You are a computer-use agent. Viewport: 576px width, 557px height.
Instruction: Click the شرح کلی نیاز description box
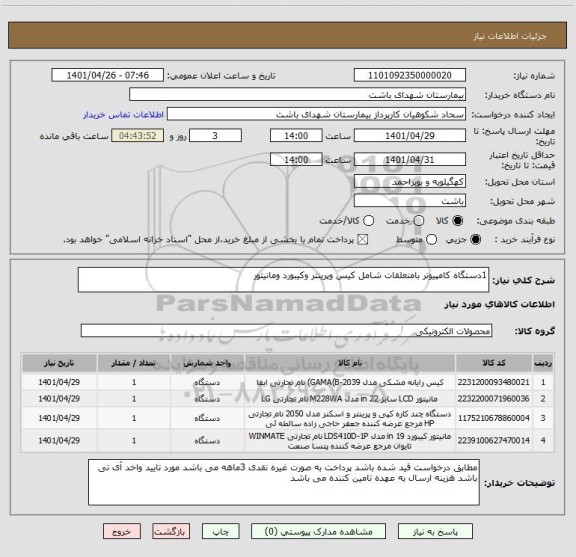tap(284, 280)
